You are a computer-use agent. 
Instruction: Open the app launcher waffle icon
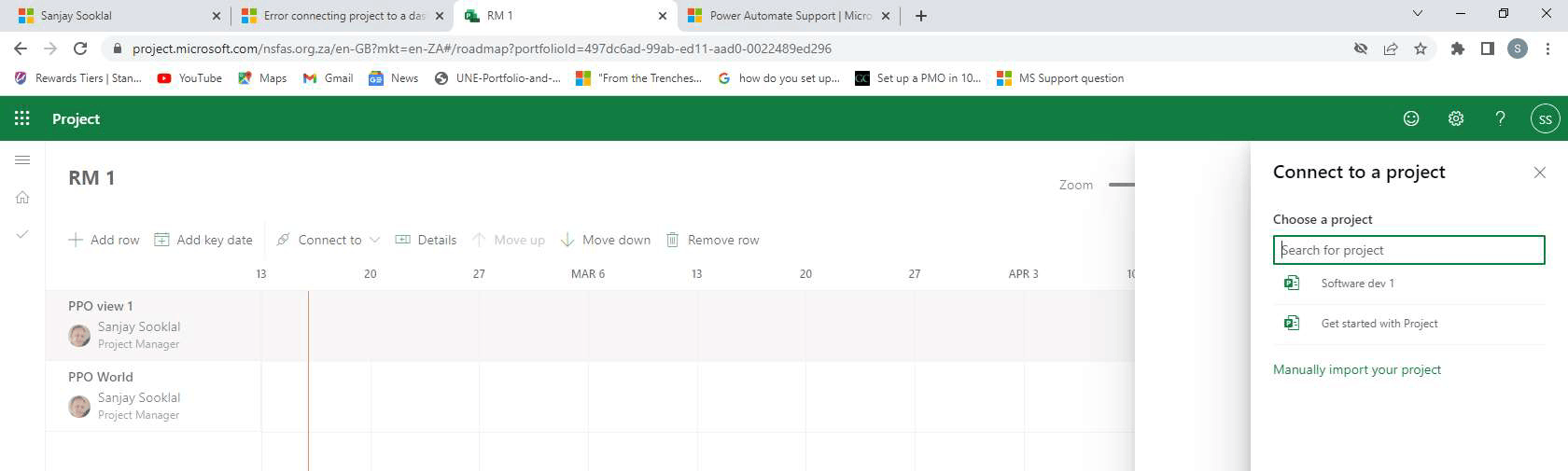[x=22, y=118]
